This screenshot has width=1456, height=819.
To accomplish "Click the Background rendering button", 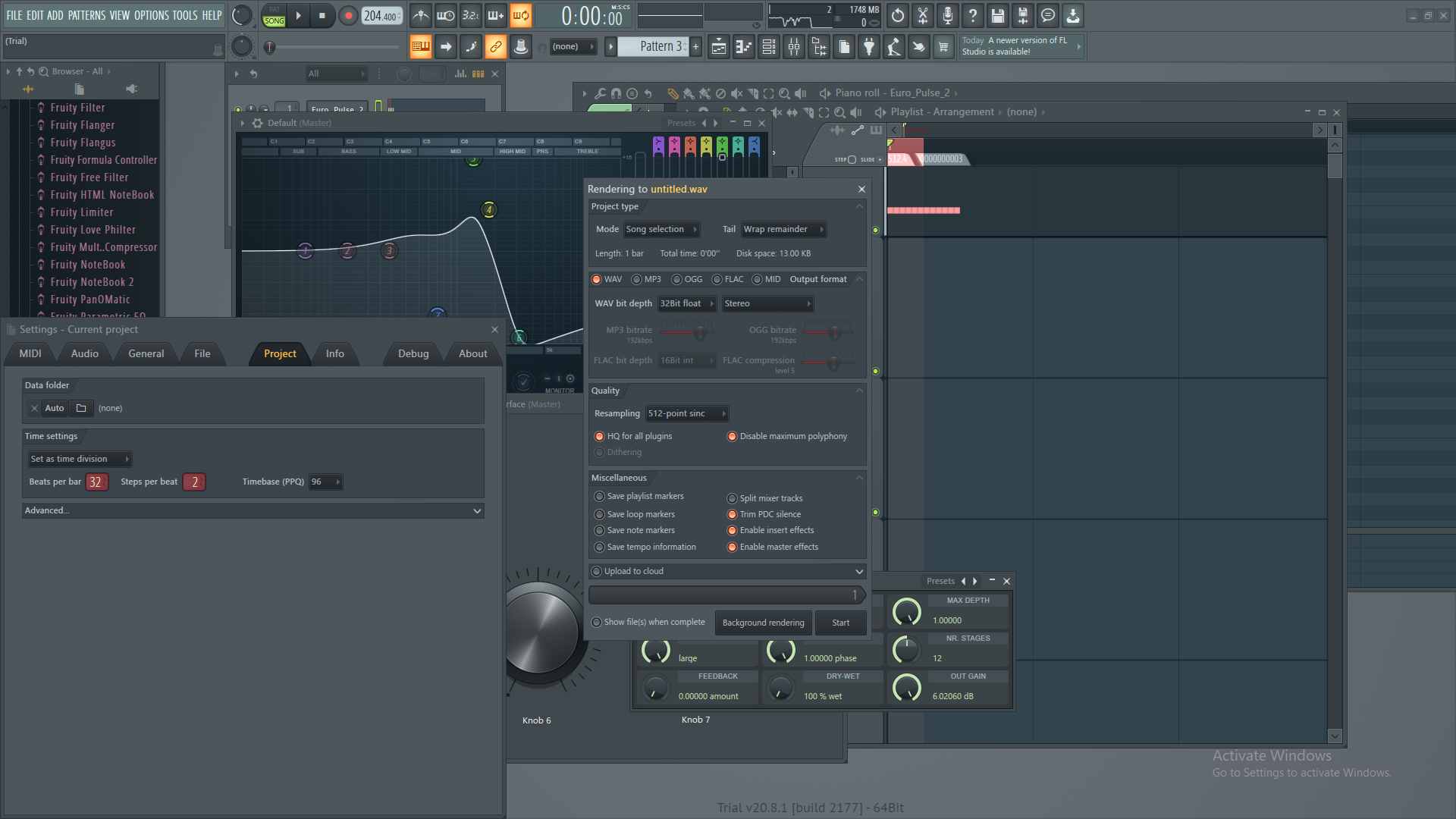I will coord(763,623).
